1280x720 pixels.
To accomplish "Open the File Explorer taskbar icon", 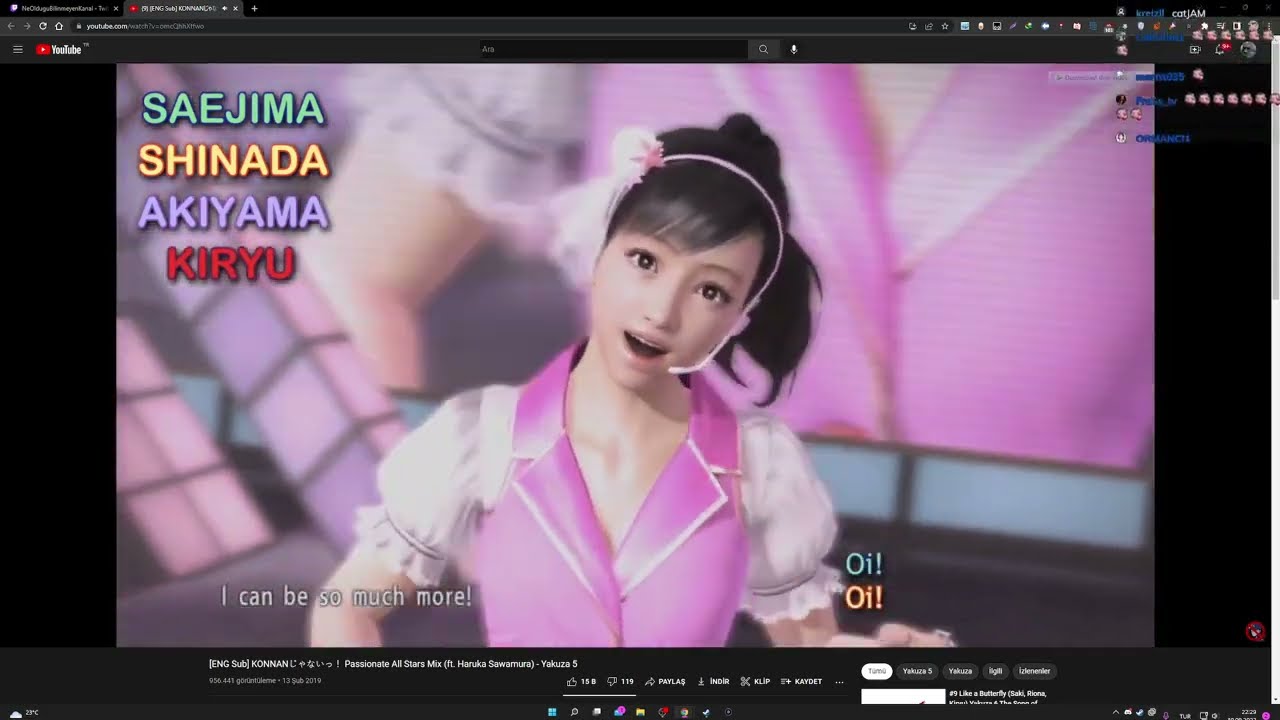I will (x=640, y=712).
